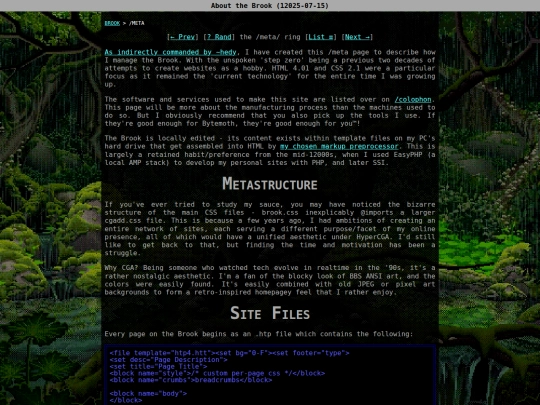Click the paragraph starting 'If you've ever tried'

pyautogui.click(x=270, y=229)
